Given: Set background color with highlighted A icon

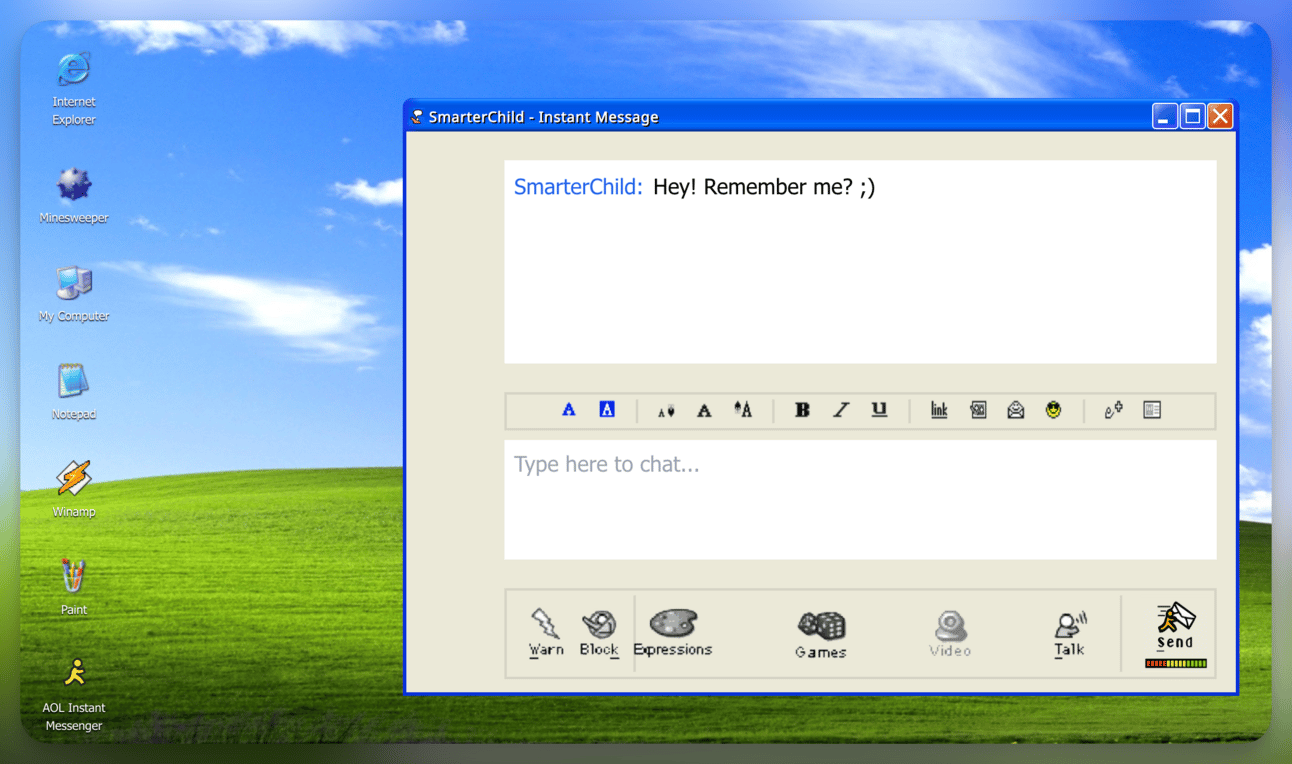Looking at the screenshot, I should pyautogui.click(x=607, y=410).
